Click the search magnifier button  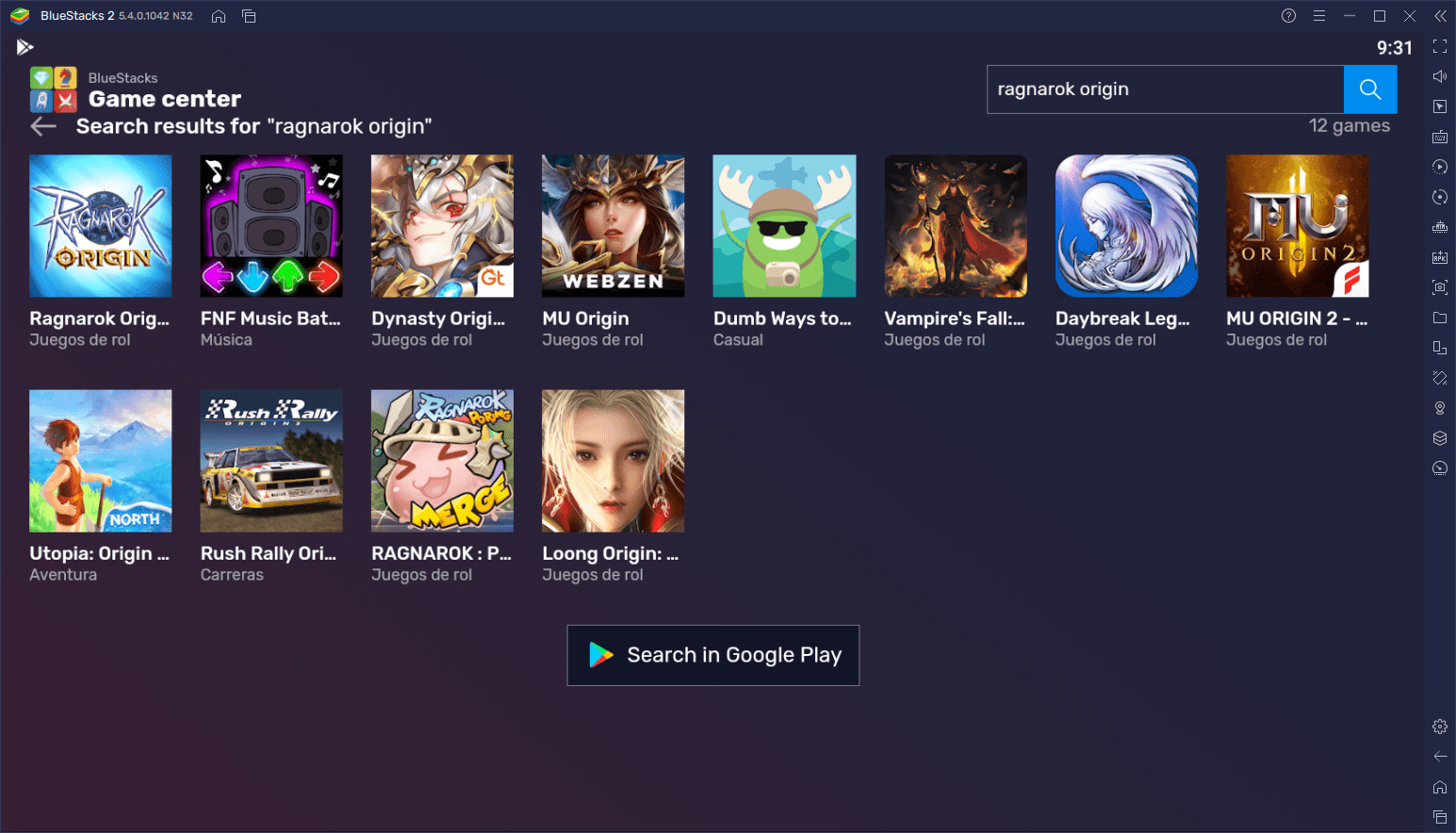pyautogui.click(x=1369, y=90)
